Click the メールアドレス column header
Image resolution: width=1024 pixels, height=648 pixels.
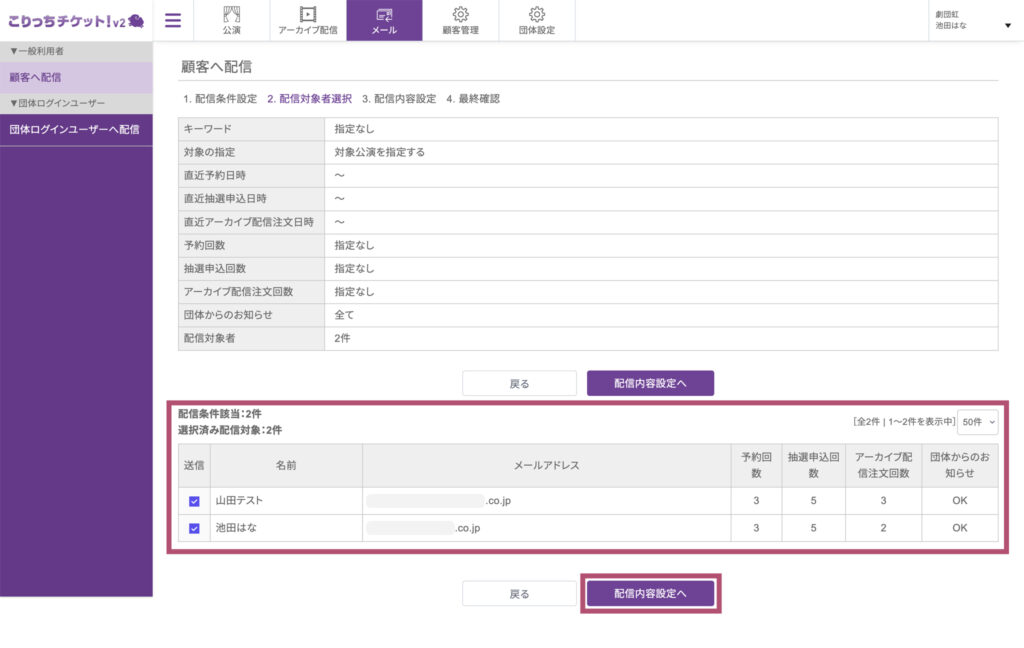coord(546,465)
